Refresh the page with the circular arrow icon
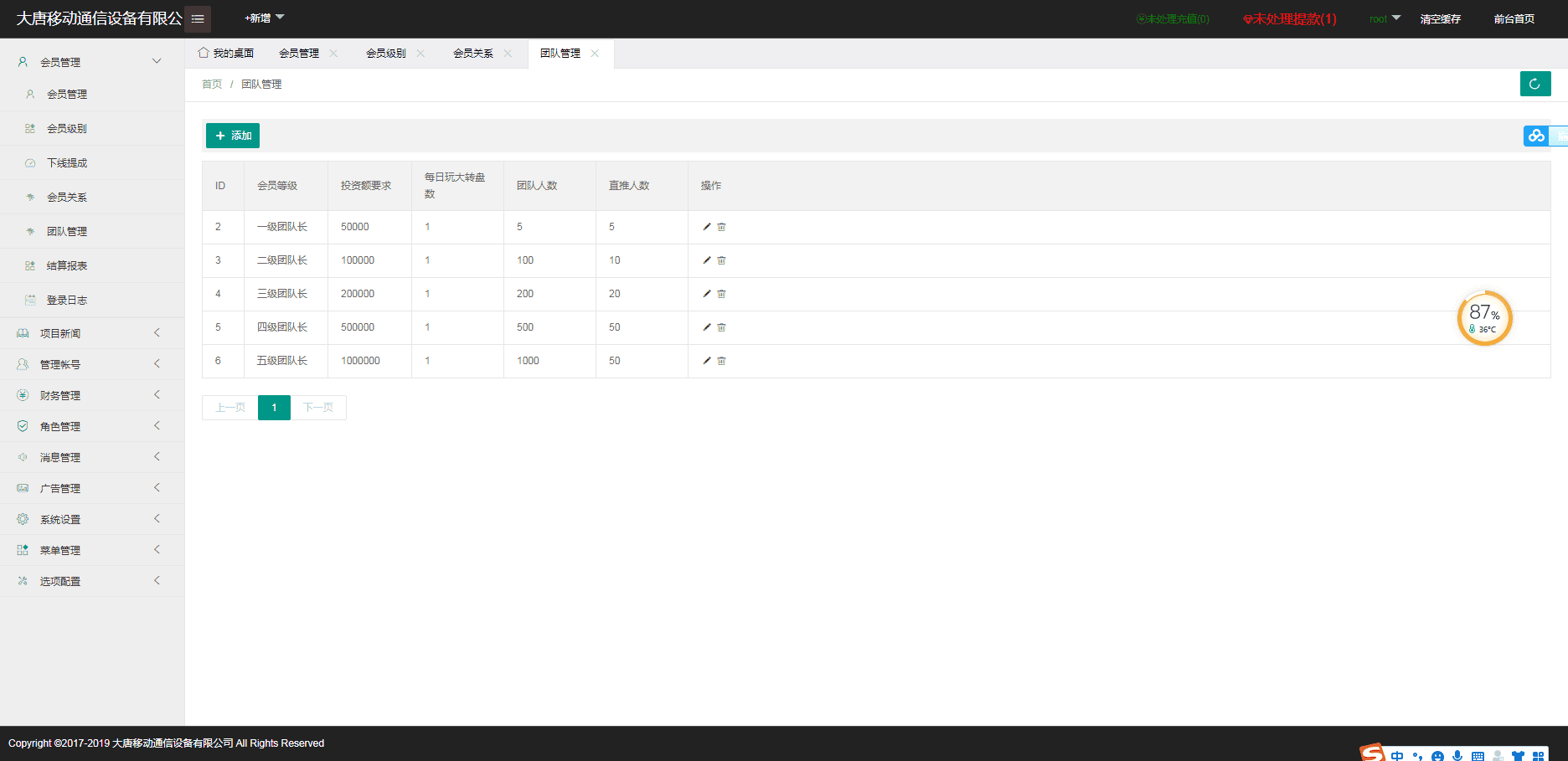The height and width of the screenshot is (761, 1568). click(1535, 84)
